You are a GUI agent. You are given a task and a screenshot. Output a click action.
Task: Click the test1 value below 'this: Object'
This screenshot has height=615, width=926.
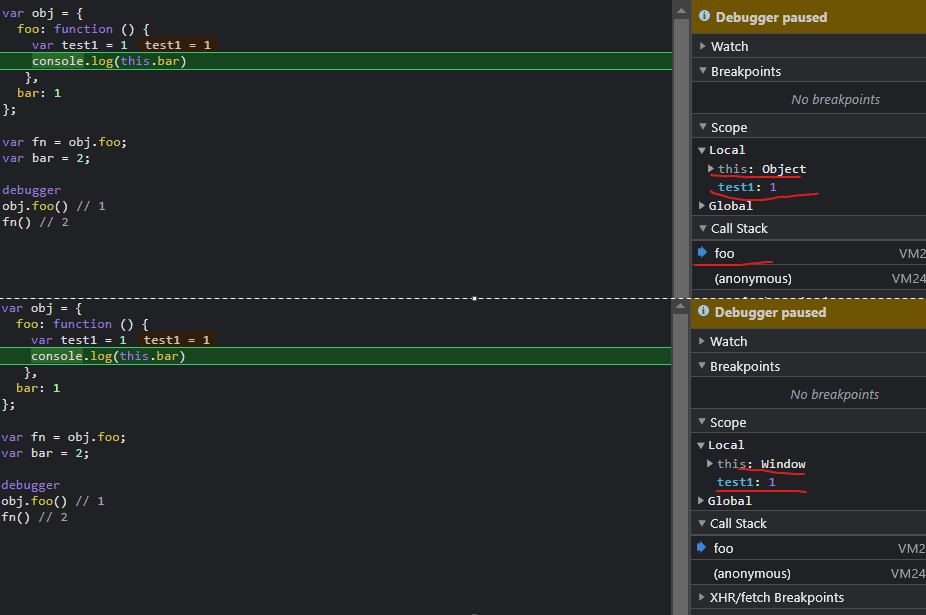click(772, 187)
